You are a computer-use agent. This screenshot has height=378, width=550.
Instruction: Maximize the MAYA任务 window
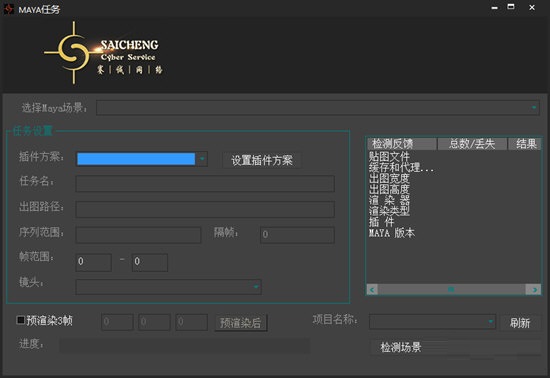pyautogui.click(x=511, y=7)
